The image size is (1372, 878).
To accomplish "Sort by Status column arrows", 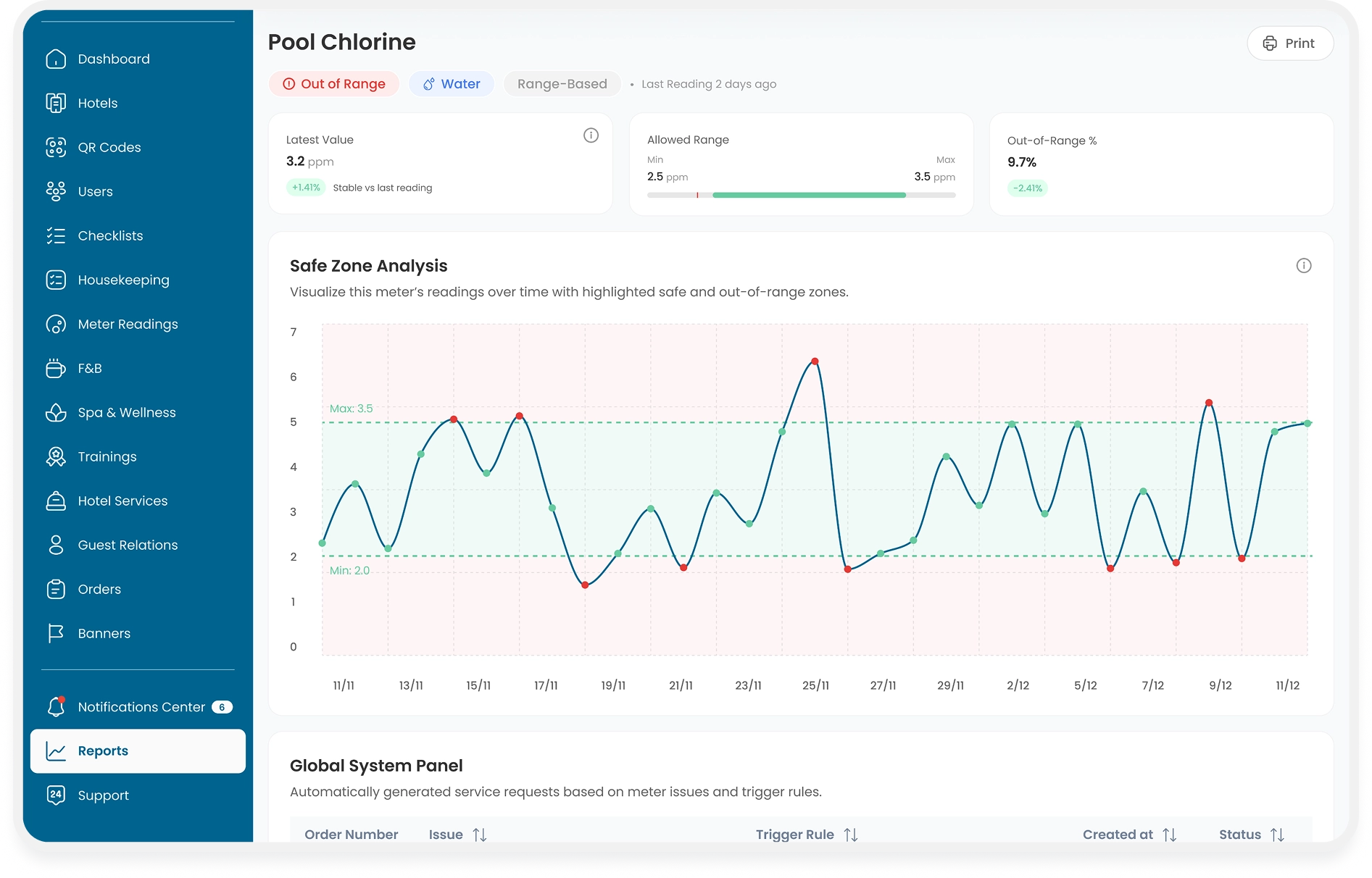I will 1277,835.
